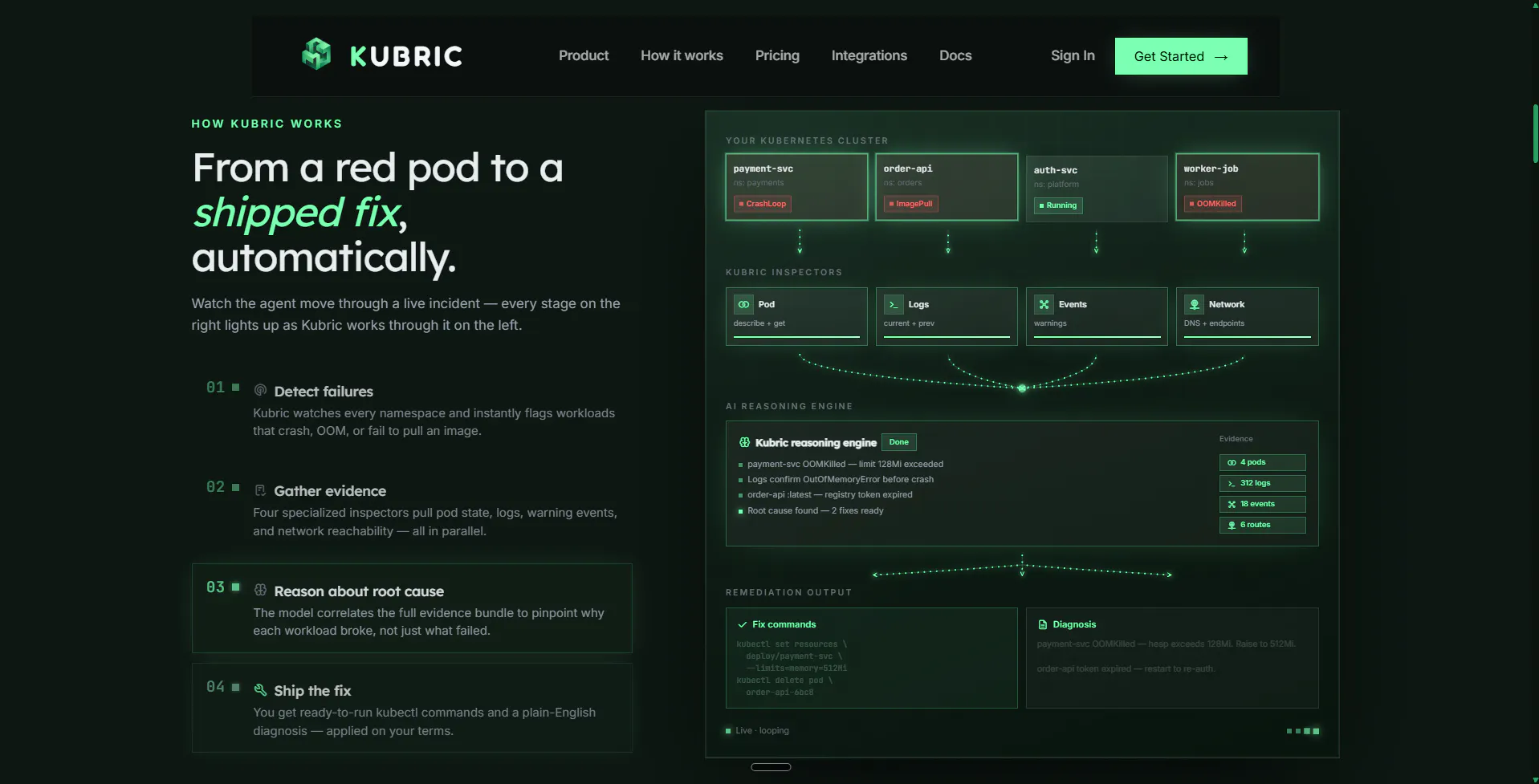Click the worker-job pod card
1539x784 pixels.
(1247, 187)
